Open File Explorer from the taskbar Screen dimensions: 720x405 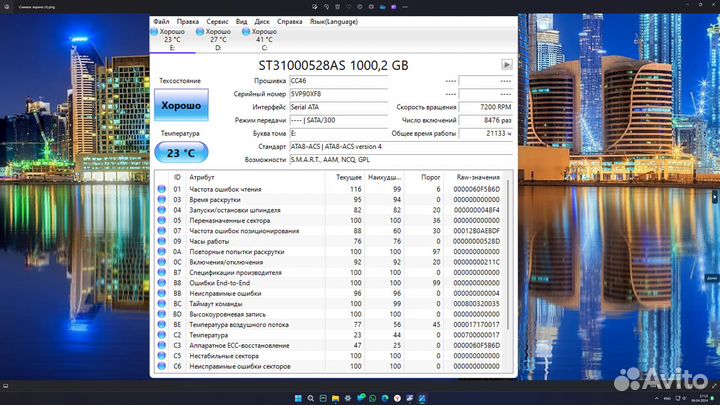point(335,398)
